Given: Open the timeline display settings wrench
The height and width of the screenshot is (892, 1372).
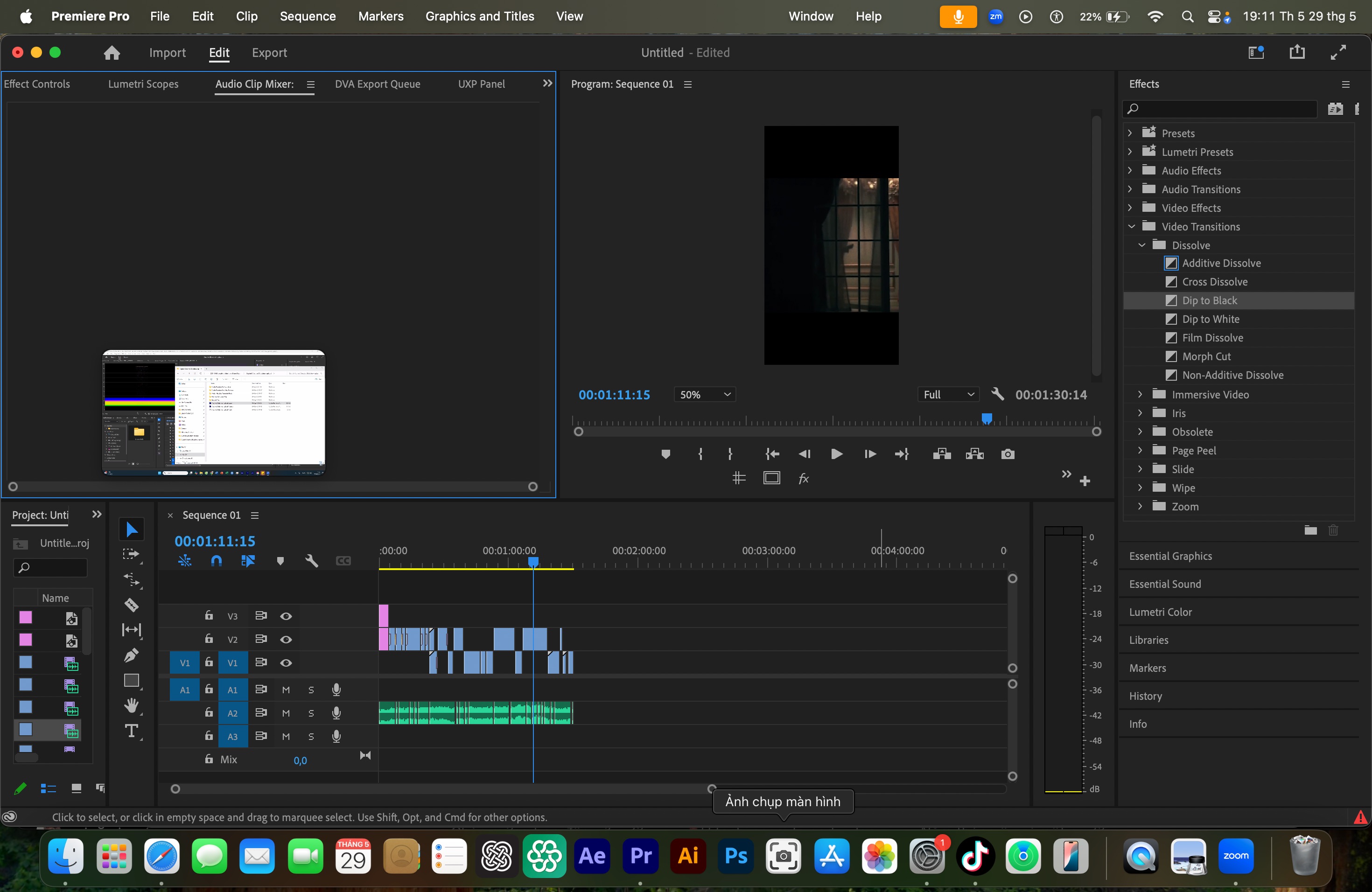Looking at the screenshot, I should pos(311,561).
